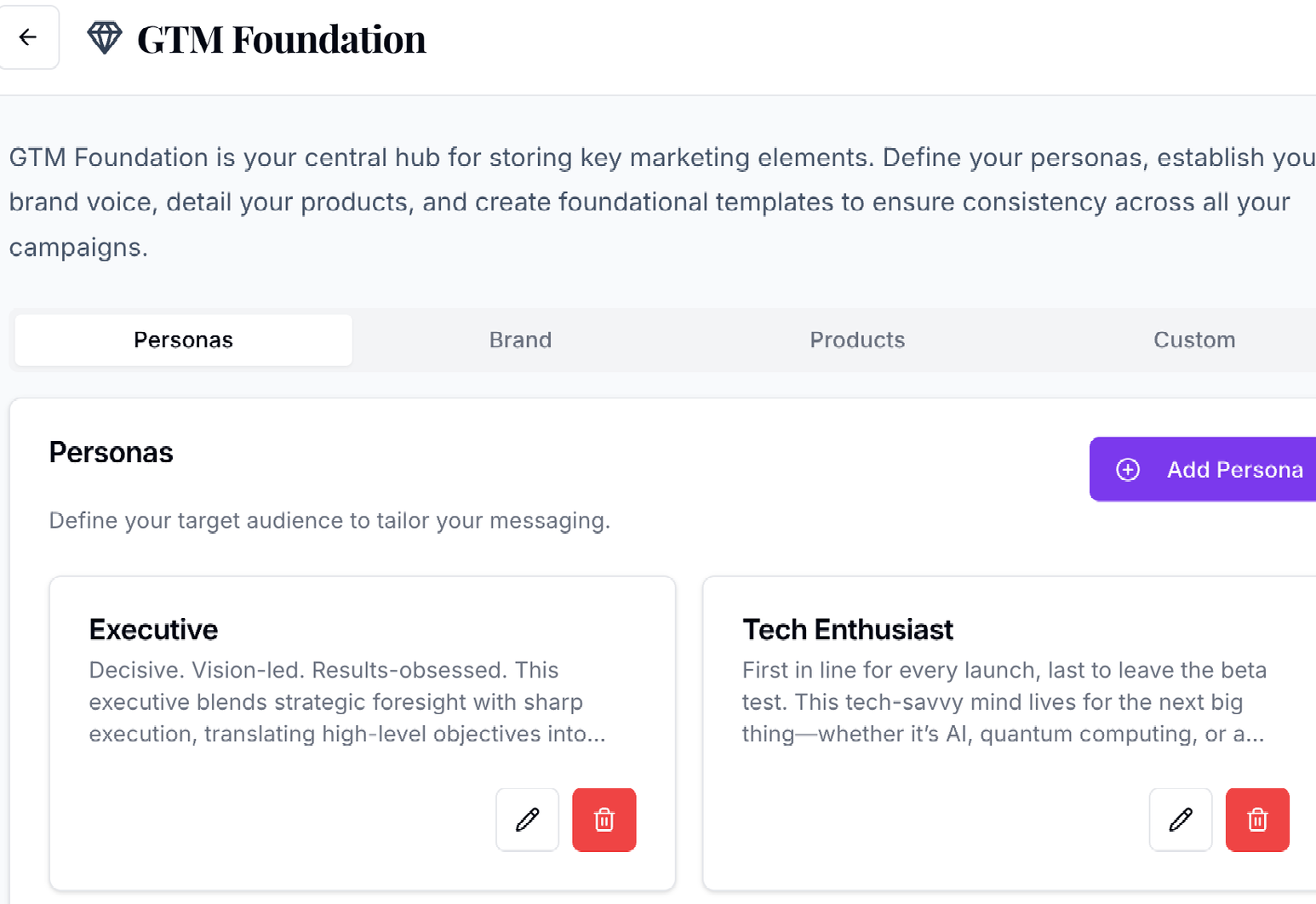
Task: Click the Personas section heading
Action: tap(111, 452)
